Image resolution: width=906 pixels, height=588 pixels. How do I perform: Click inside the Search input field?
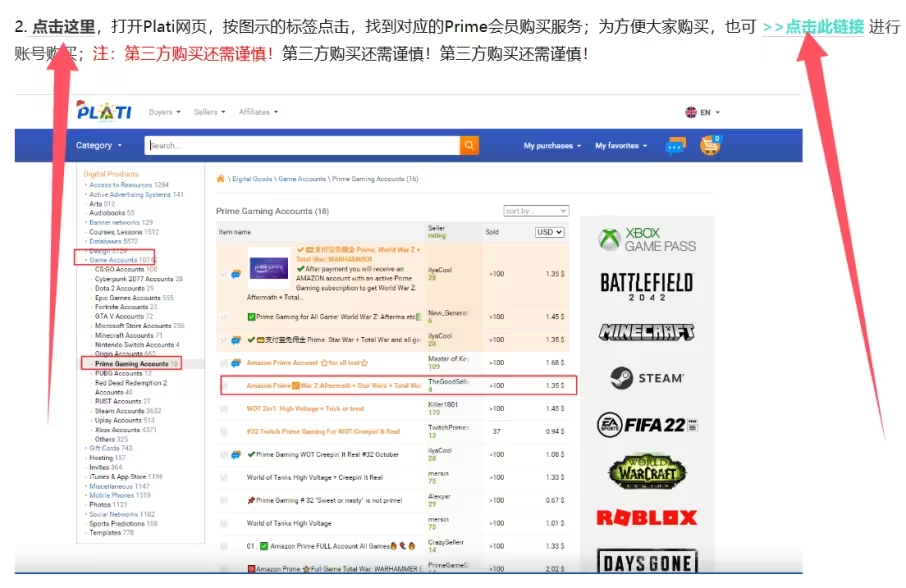[302, 146]
